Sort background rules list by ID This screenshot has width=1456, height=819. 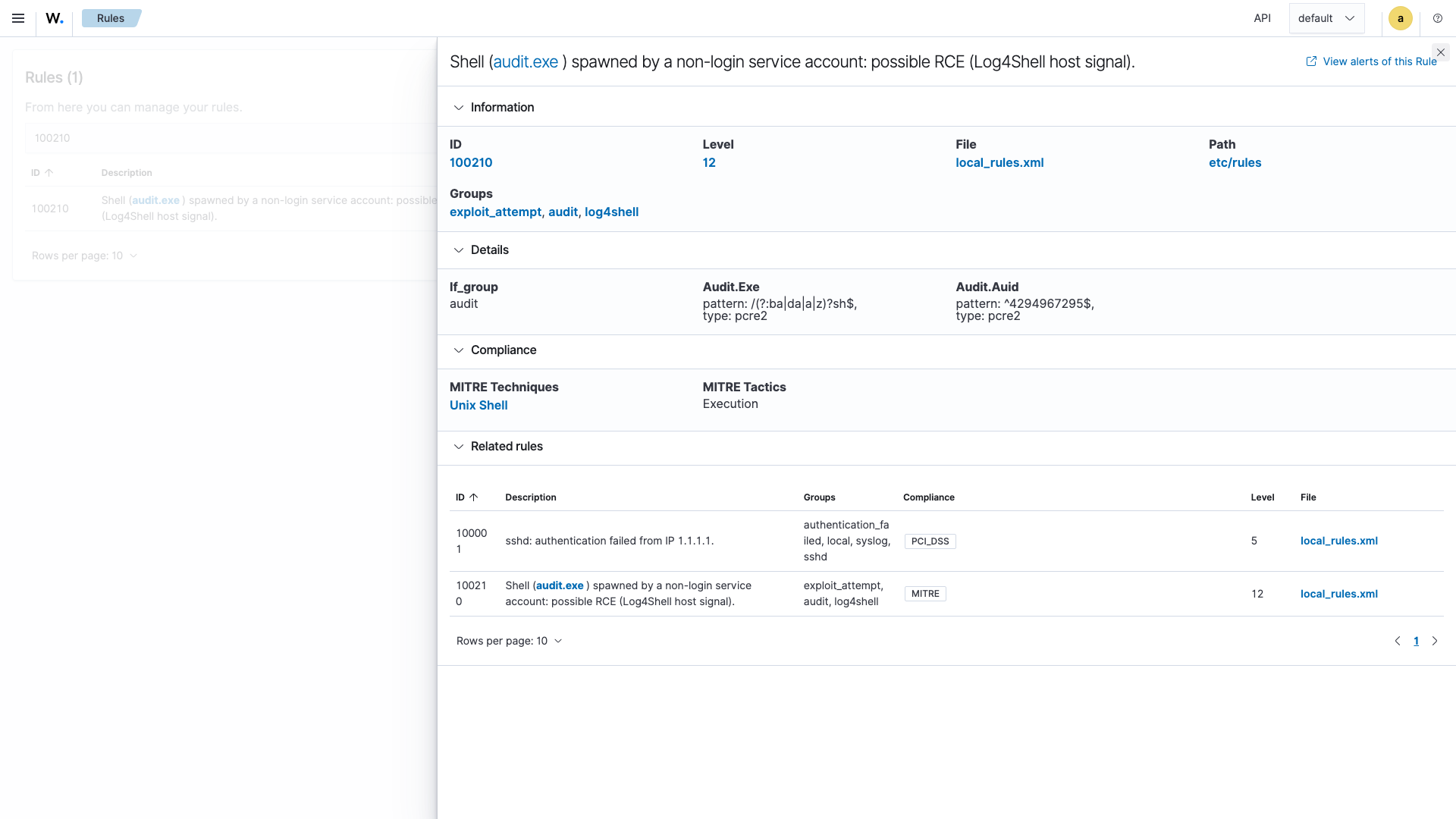[42, 173]
